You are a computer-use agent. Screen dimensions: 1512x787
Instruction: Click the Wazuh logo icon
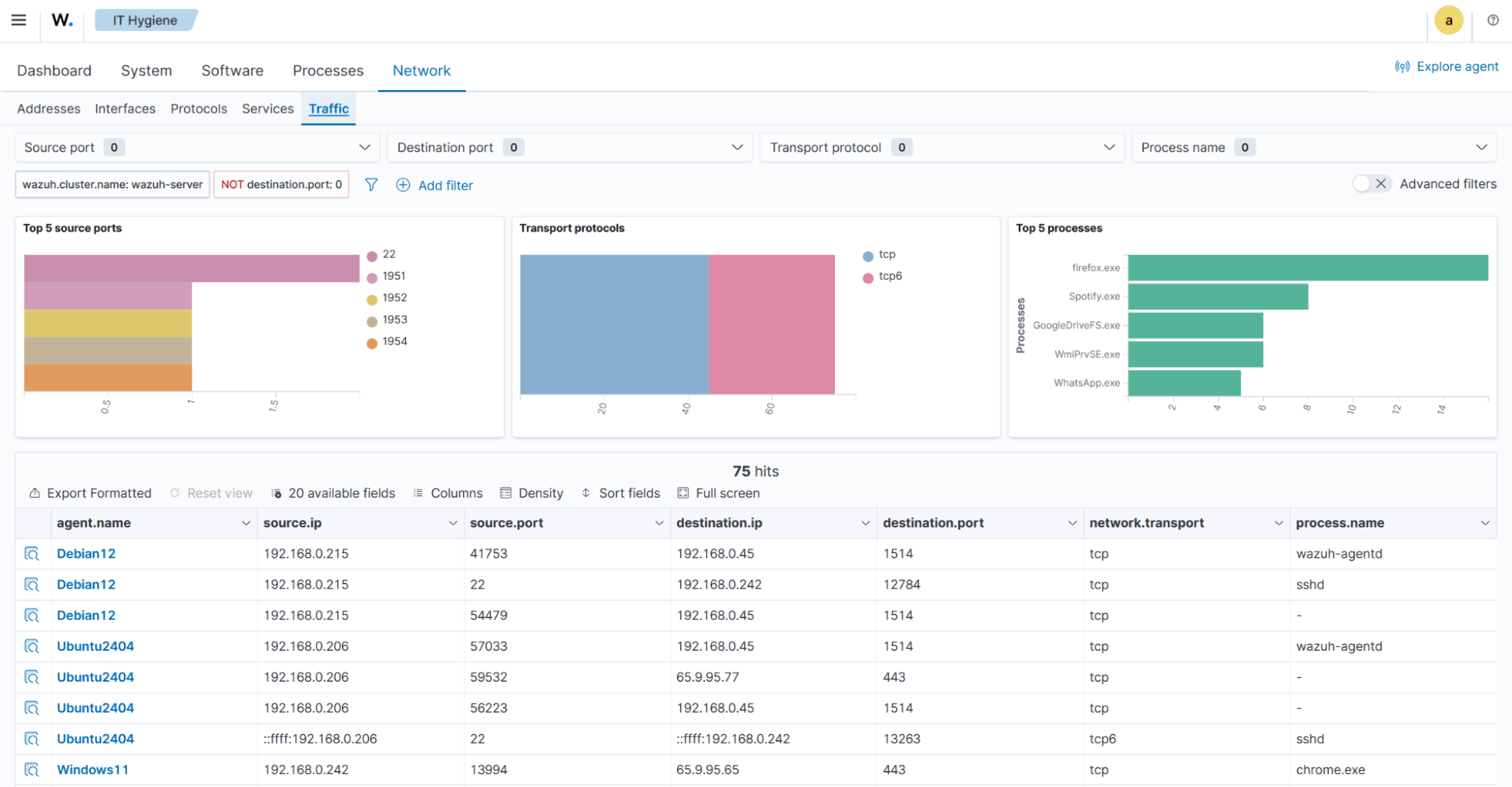click(x=62, y=20)
